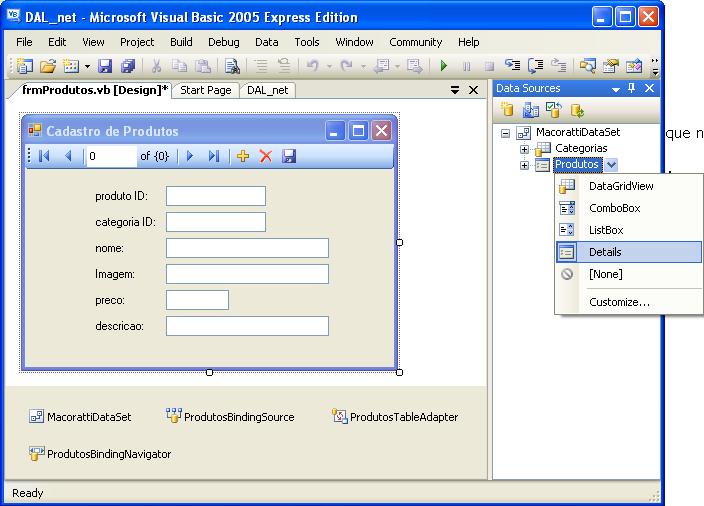Open the Object Browser toolbar icon

[x=634, y=66]
